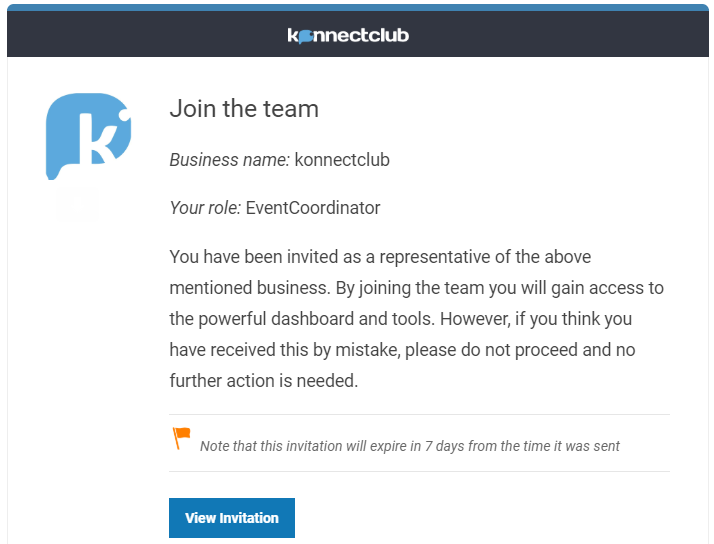This screenshot has height=544, width=714.
Task: Click the Business name label
Action: coord(229,159)
